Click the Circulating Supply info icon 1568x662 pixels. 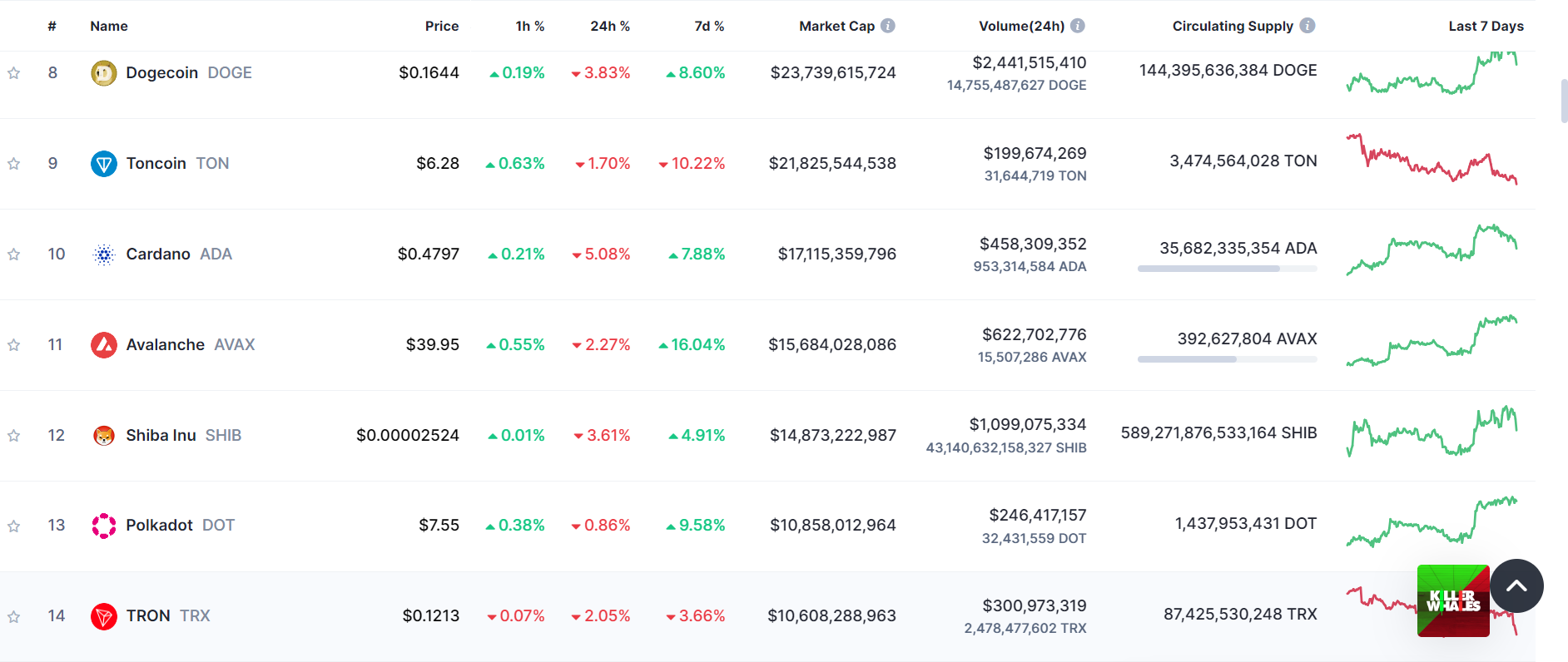(1307, 26)
